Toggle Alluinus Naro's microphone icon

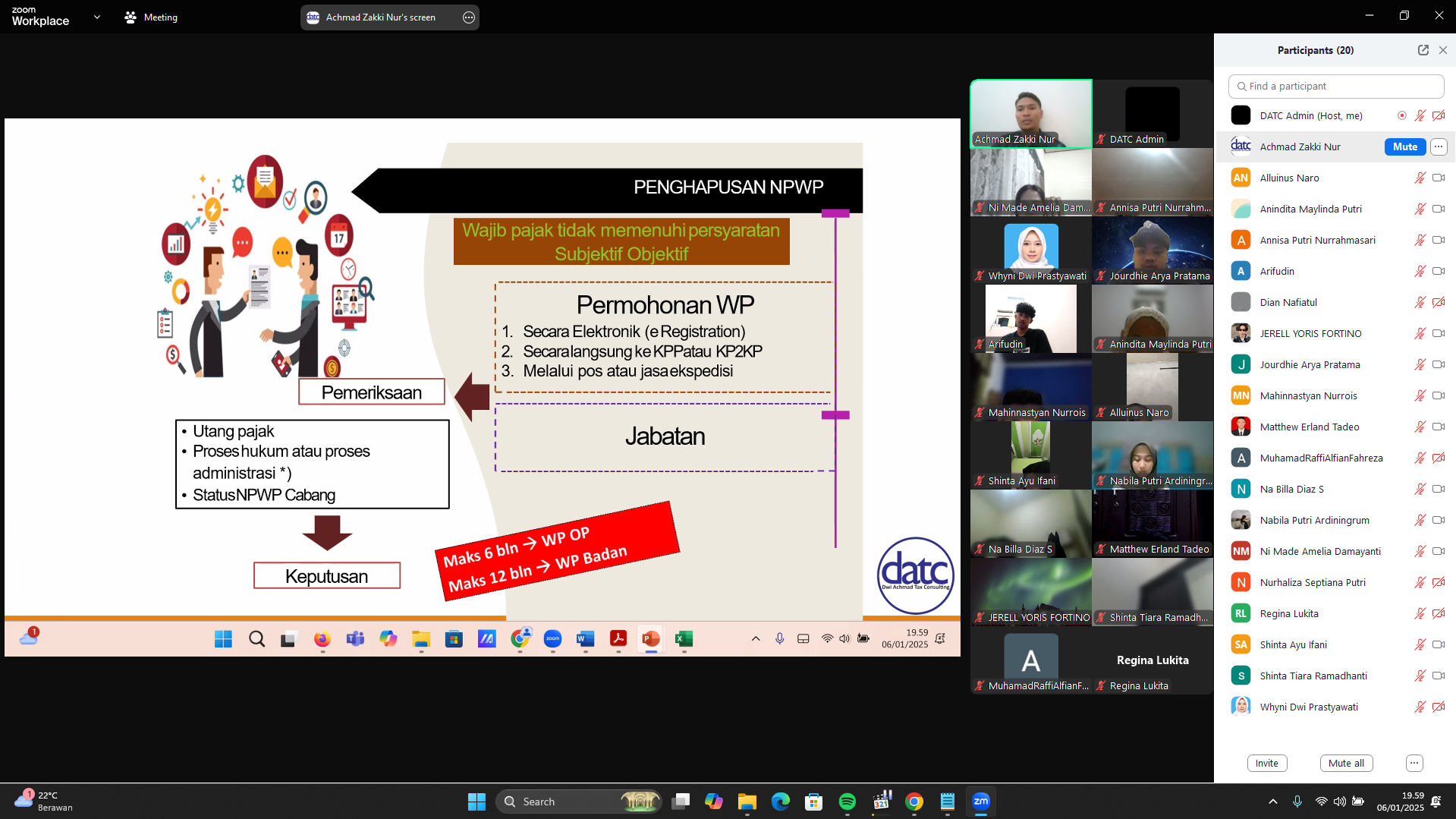coord(1420,178)
